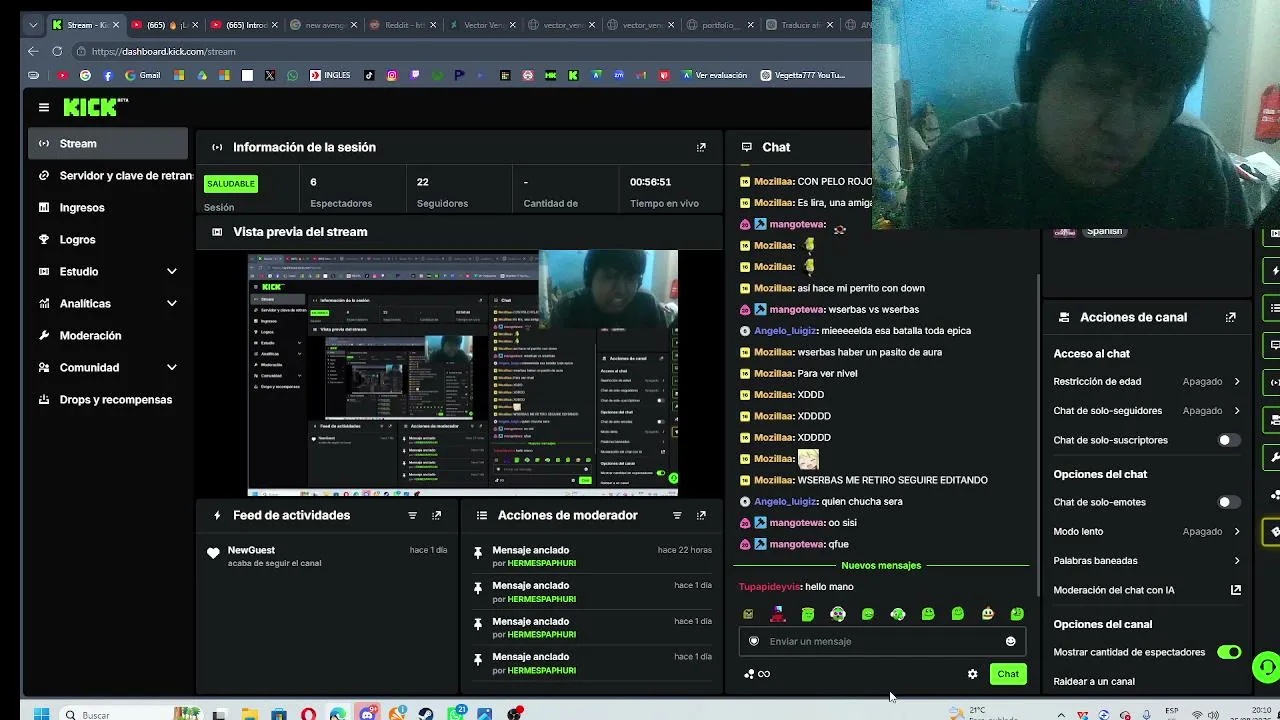Open chat settings gear
The width and height of the screenshot is (1280, 720).
pos(972,674)
